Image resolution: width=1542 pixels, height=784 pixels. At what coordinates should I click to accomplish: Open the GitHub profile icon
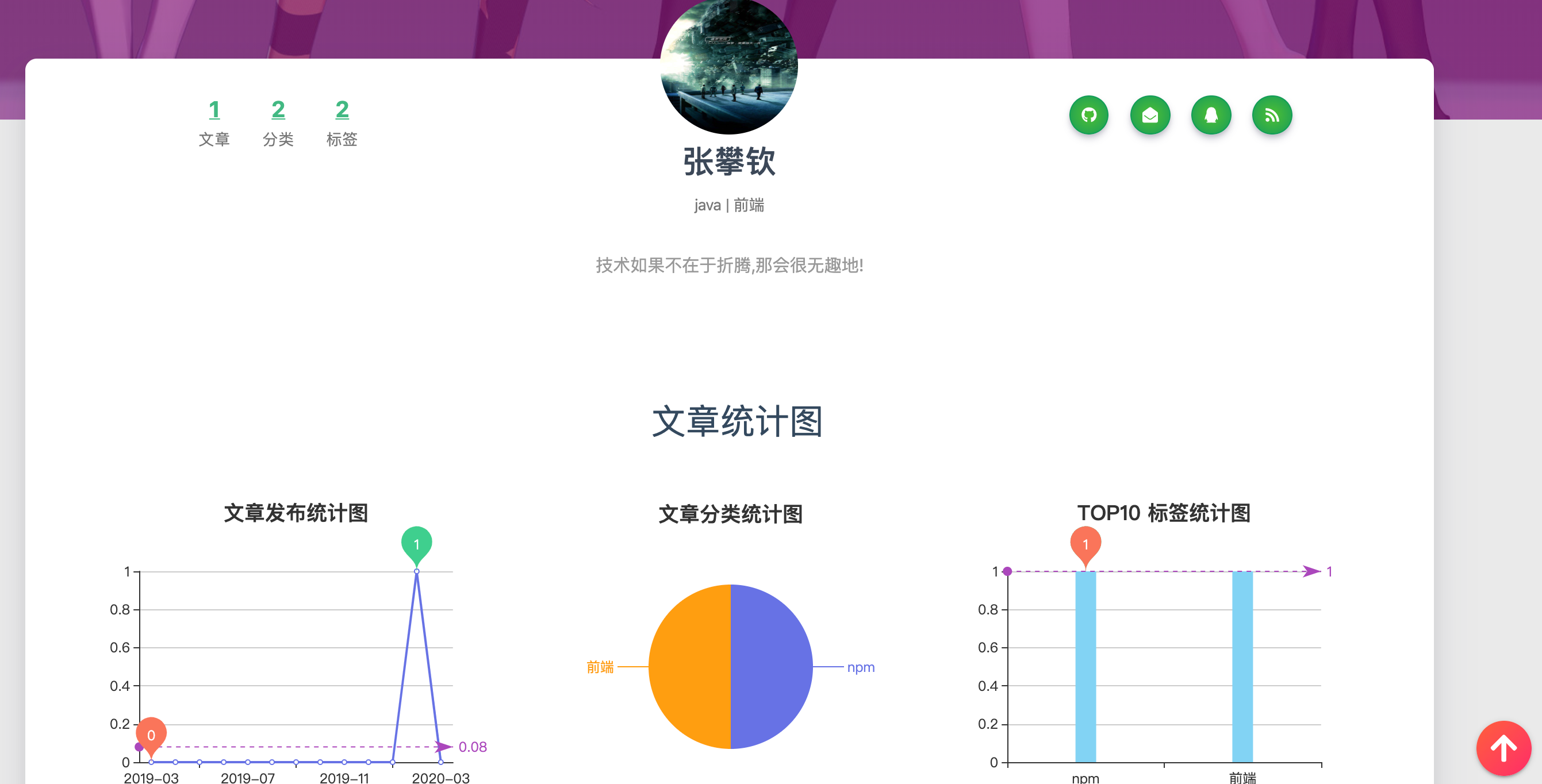[1088, 115]
